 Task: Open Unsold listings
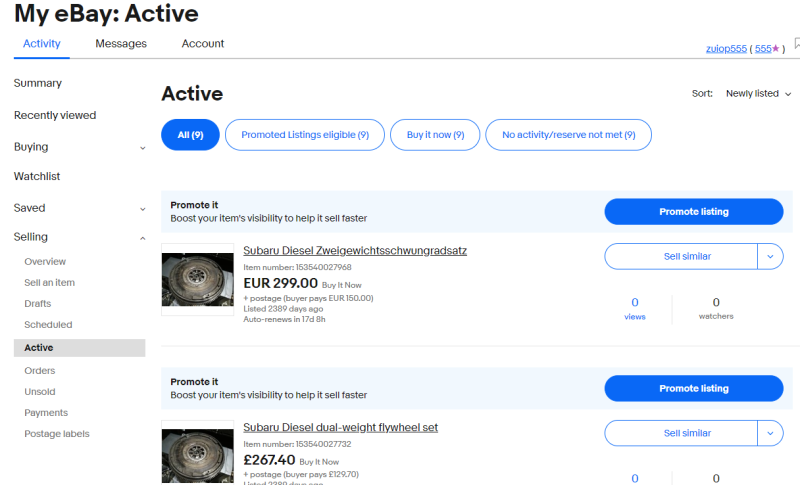point(40,392)
